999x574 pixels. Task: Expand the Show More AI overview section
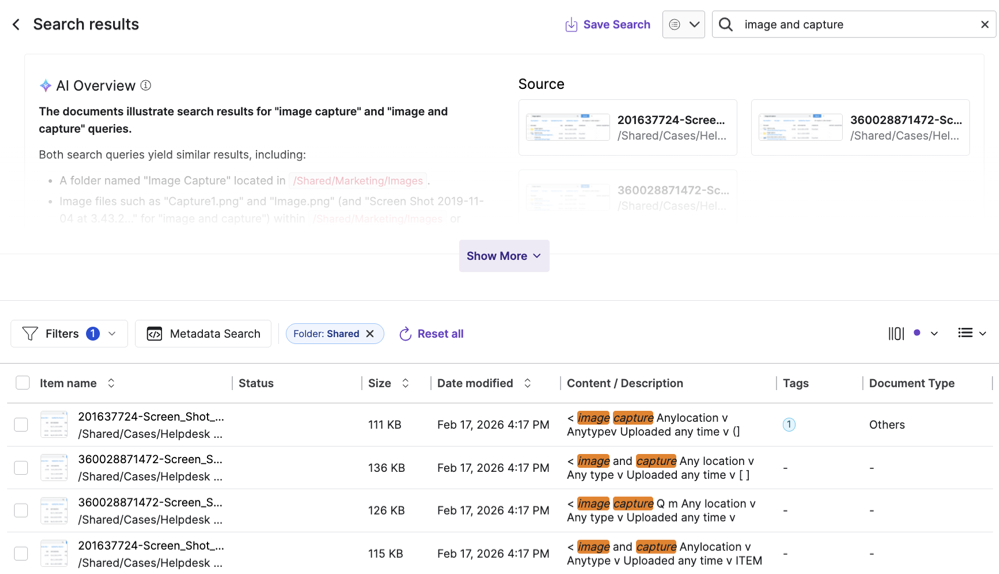504,256
